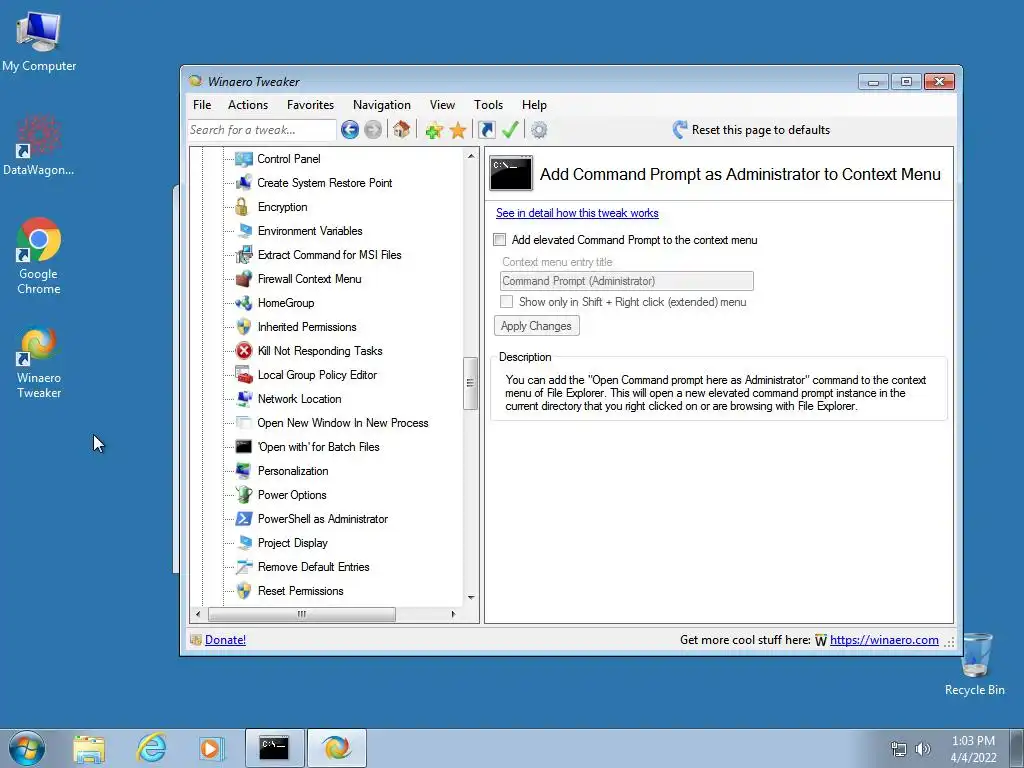This screenshot has height=768, width=1024.
Task: Switch to Command Prompt taskbar button
Action: coord(274,748)
